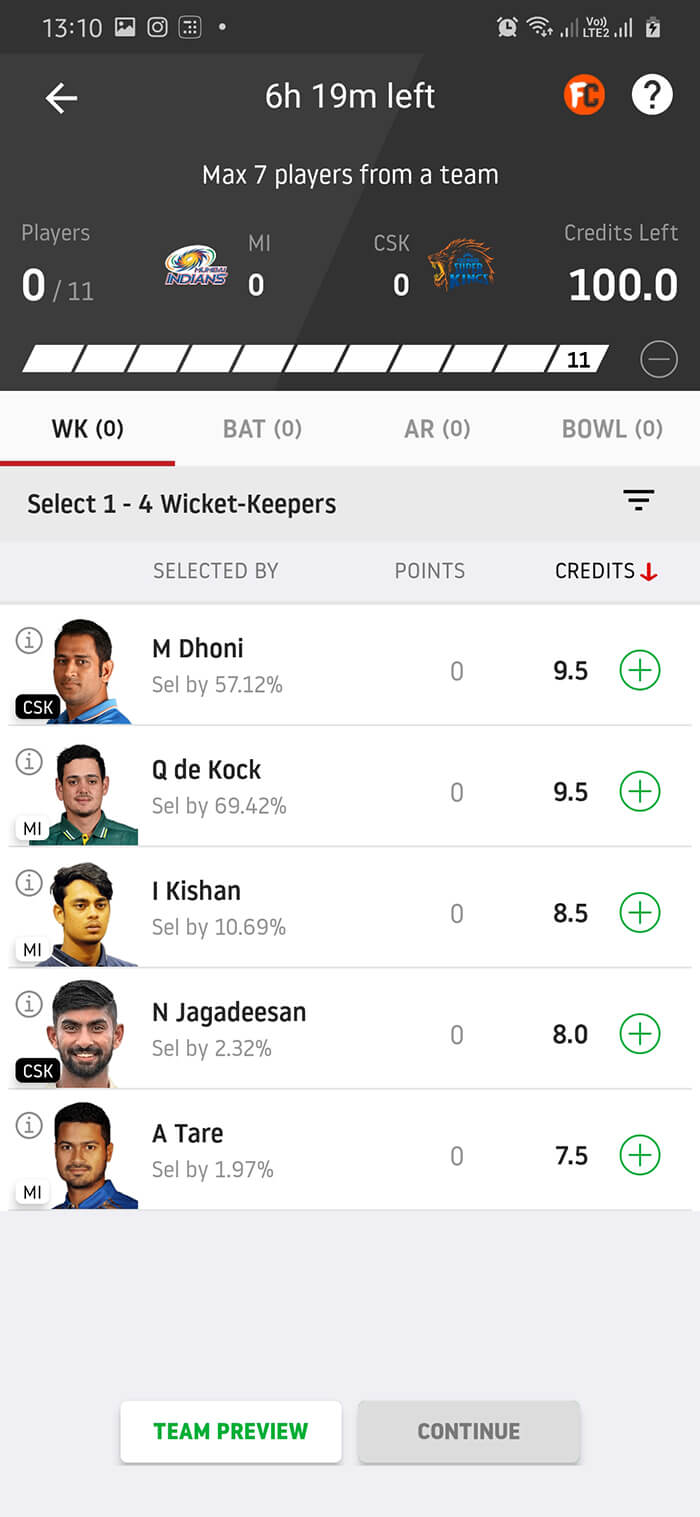Sort list by Points column

430,571
